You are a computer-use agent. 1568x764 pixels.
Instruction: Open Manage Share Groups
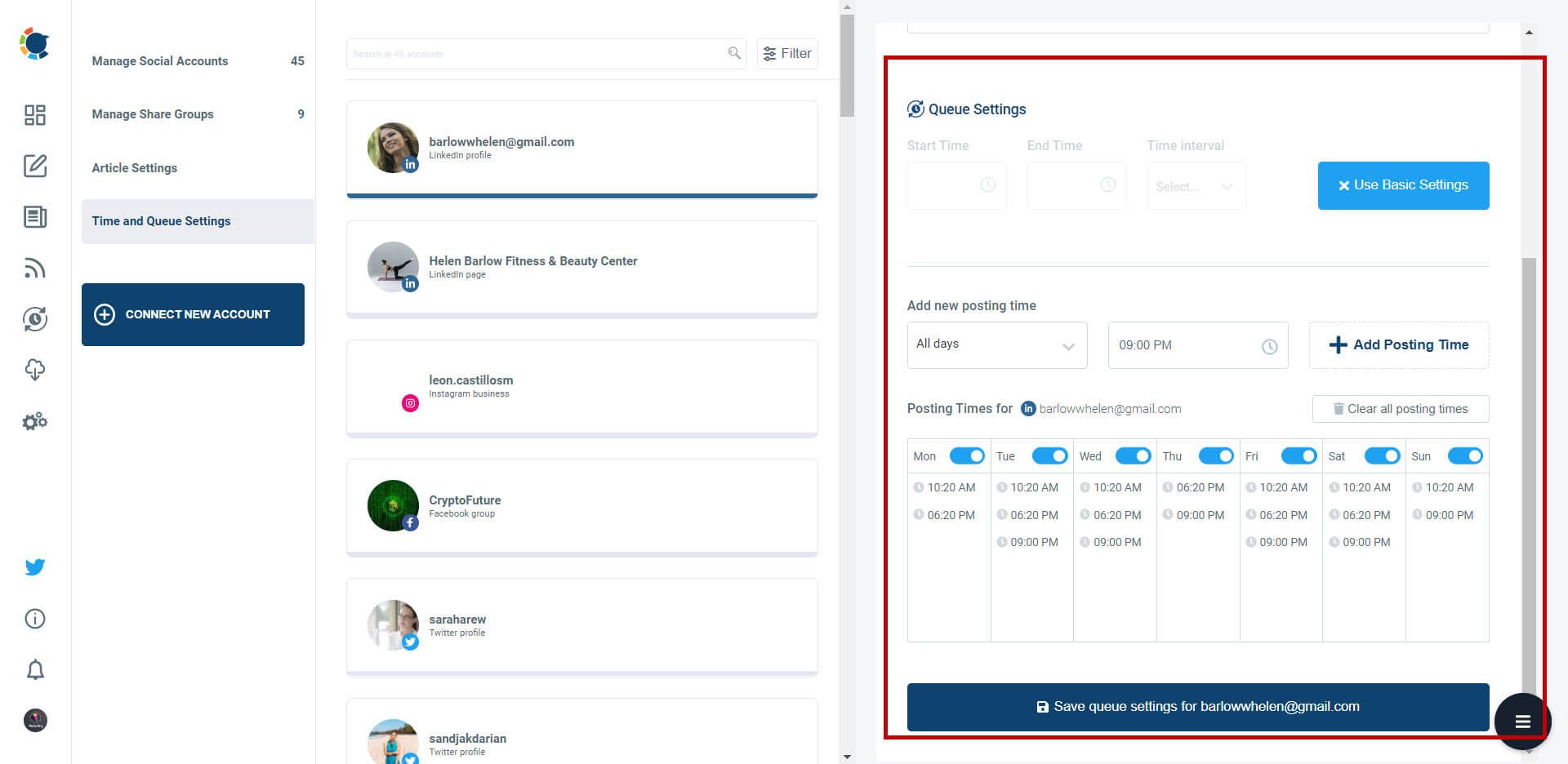pos(152,113)
